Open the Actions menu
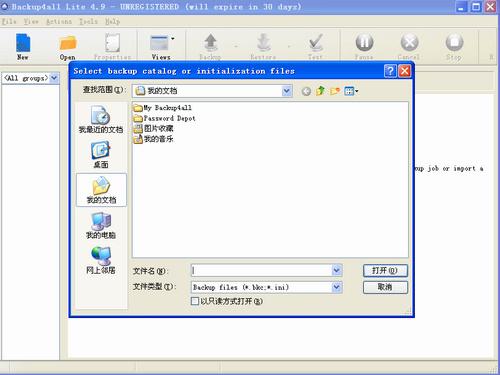Viewport: 500px width, 375px height. pyautogui.click(x=59, y=22)
